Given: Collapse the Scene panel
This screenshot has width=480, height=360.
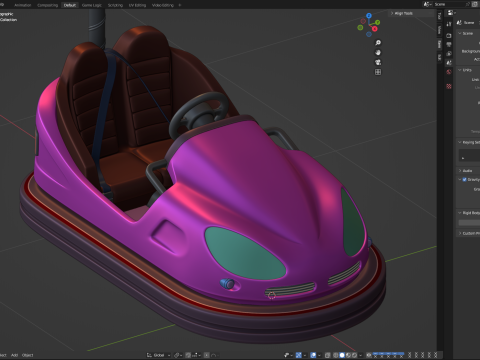Looking at the screenshot, I should pos(460,33).
